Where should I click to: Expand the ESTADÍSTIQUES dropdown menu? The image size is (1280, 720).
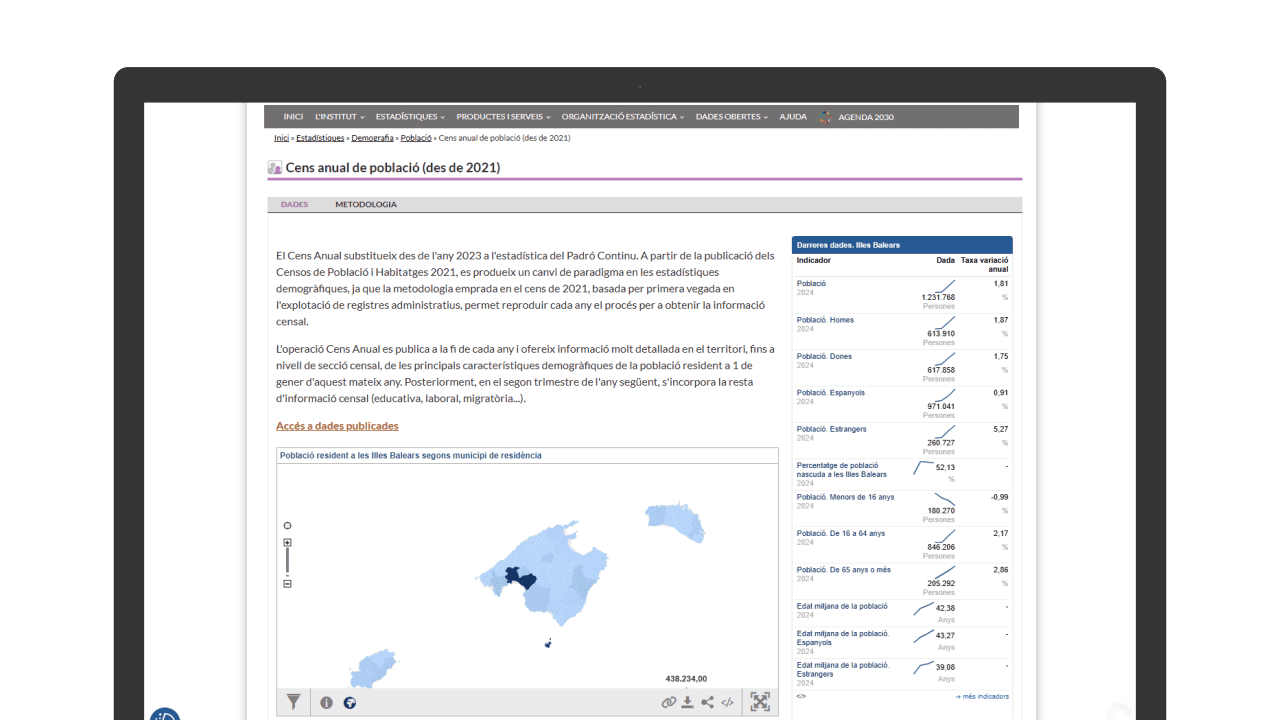410,117
